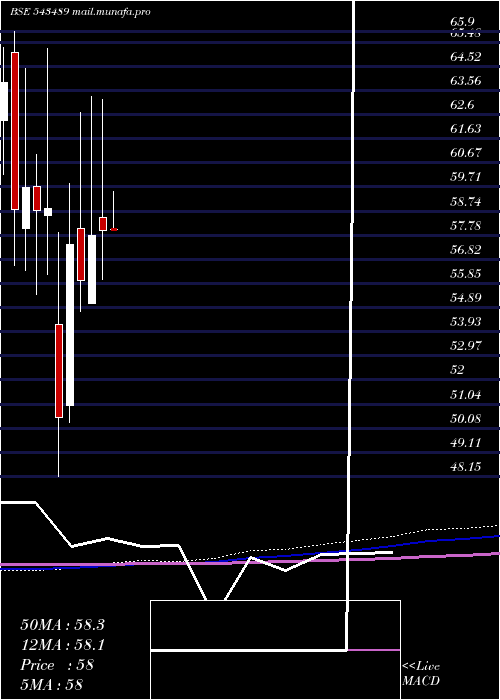Click the Price : 58 readout
This screenshot has height=700, width=500.
[x=57, y=665]
